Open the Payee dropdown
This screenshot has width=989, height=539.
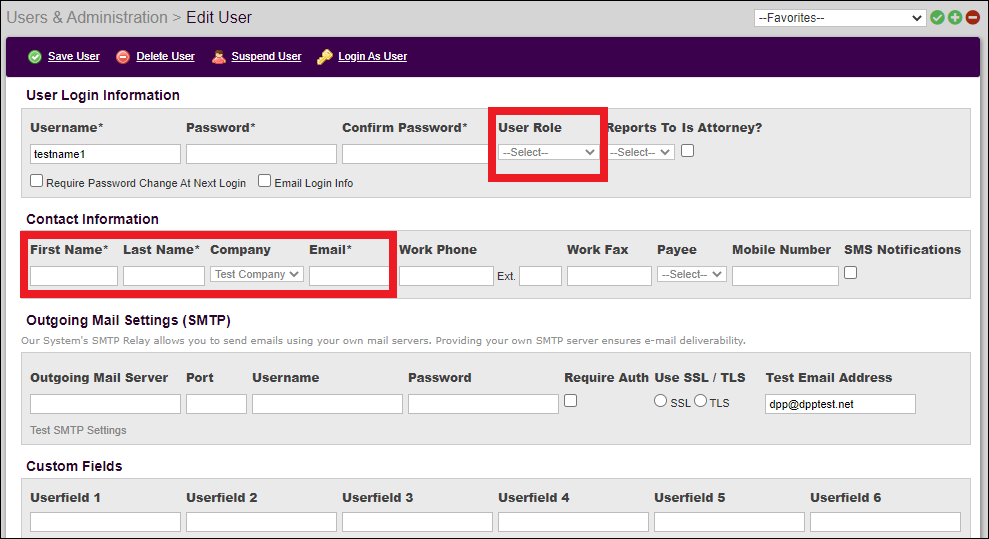pos(692,274)
